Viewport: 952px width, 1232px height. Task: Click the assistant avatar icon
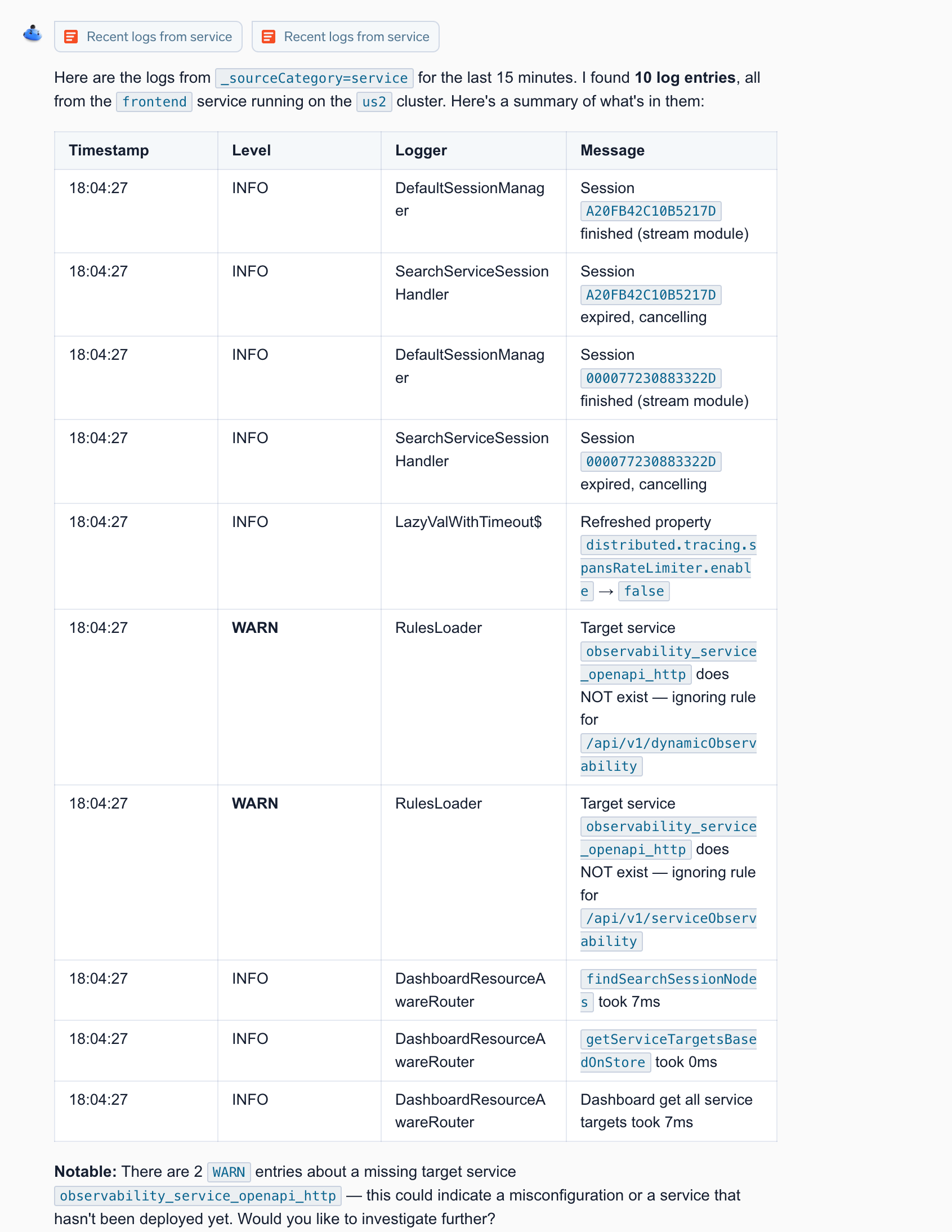(x=33, y=34)
